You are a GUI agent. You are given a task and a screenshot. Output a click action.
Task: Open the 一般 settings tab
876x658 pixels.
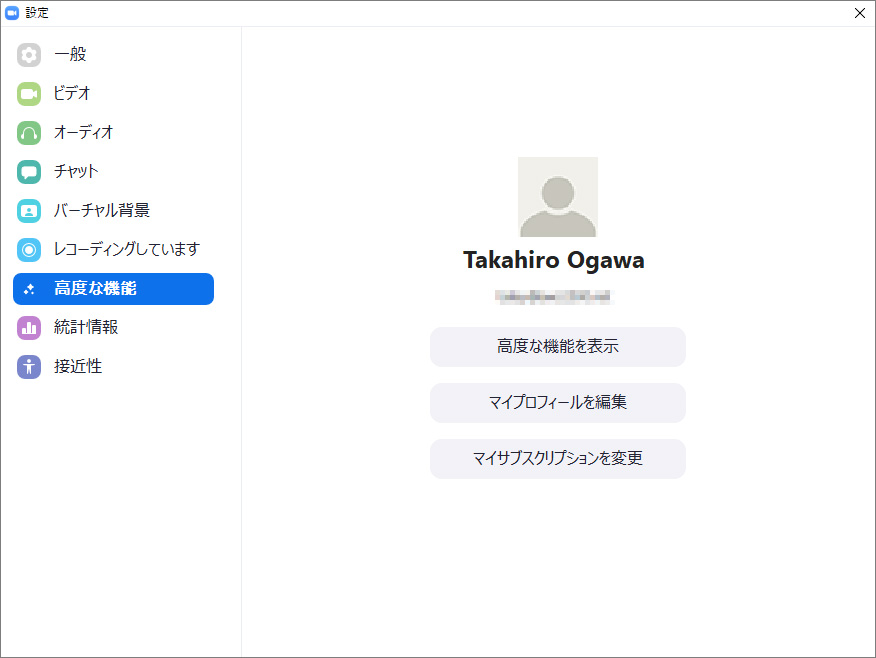point(70,55)
